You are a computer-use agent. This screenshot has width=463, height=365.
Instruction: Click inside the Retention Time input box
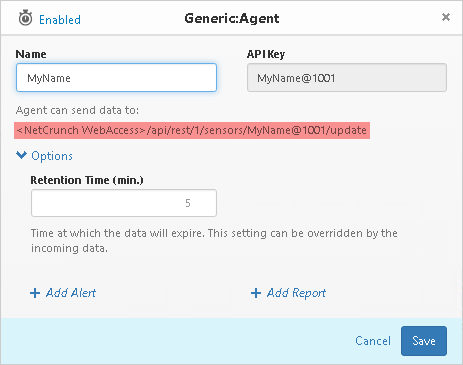(124, 203)
